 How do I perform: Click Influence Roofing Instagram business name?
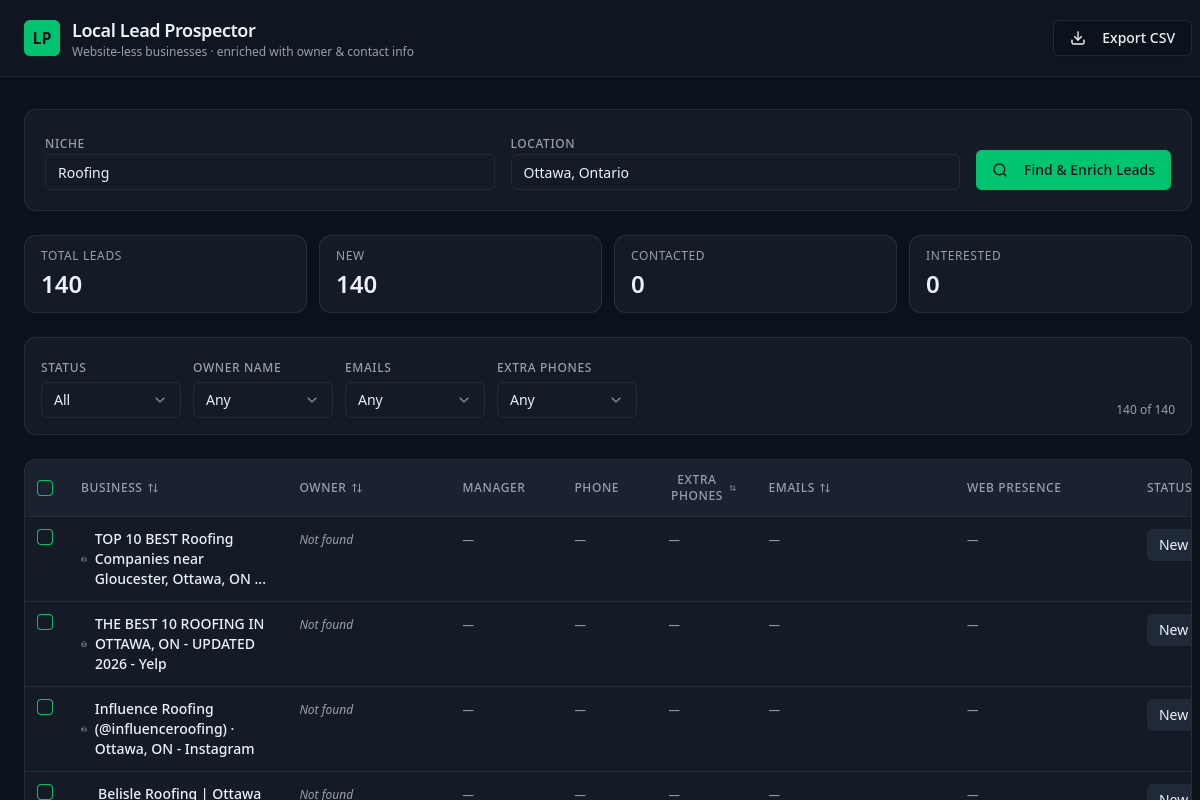coord(175,729)
